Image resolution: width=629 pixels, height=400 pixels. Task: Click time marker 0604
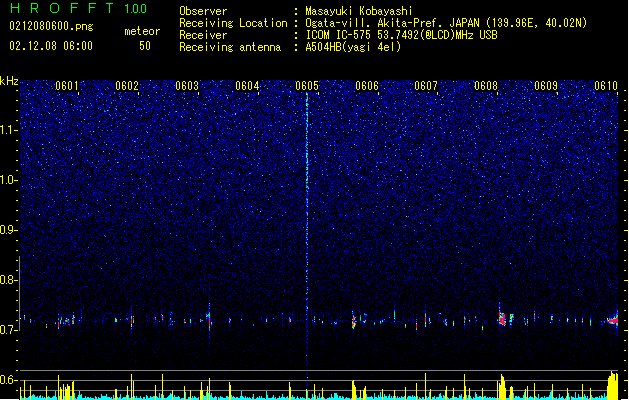tap(247, 86)
